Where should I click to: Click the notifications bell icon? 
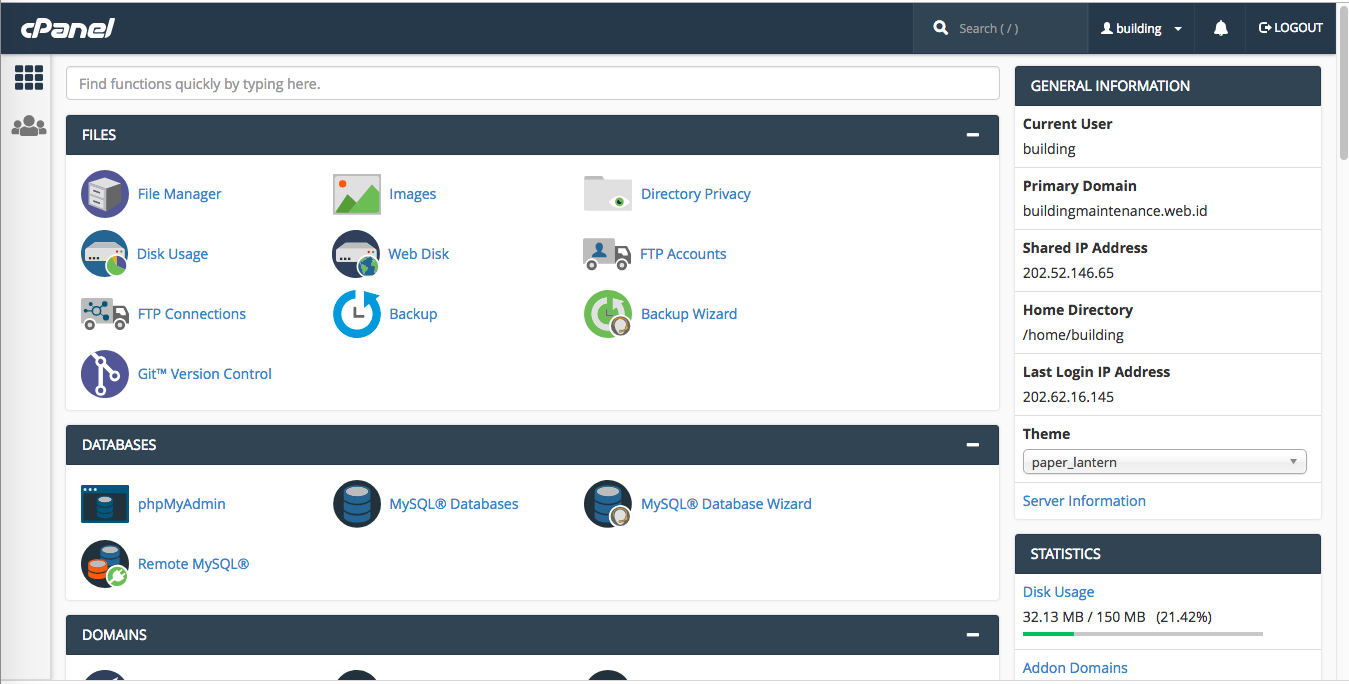1221,29
